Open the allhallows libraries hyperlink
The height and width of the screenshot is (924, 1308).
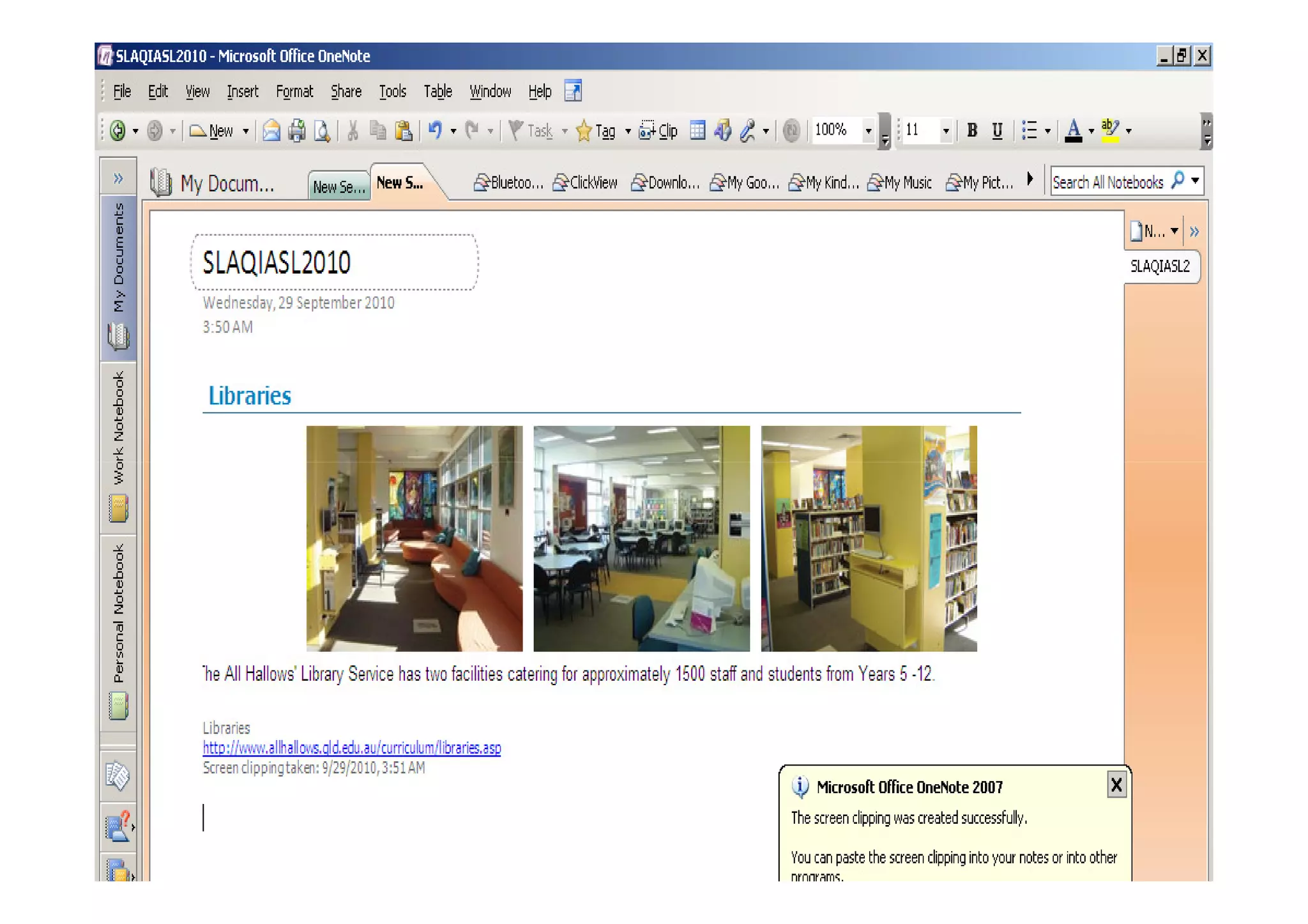click(x=351, y=747)
